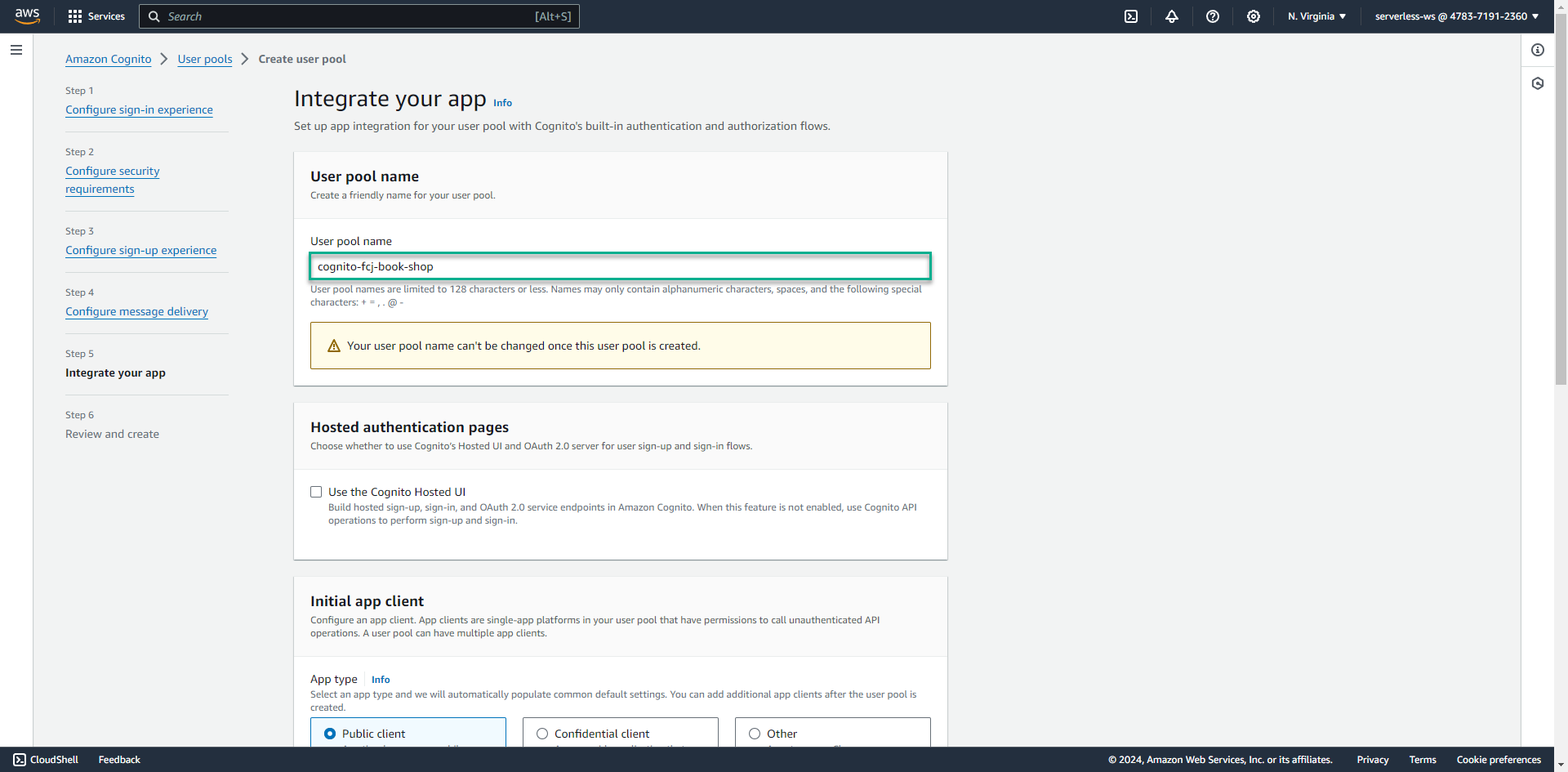
Task: Click Review and create step text
Action: coord(112,434)
